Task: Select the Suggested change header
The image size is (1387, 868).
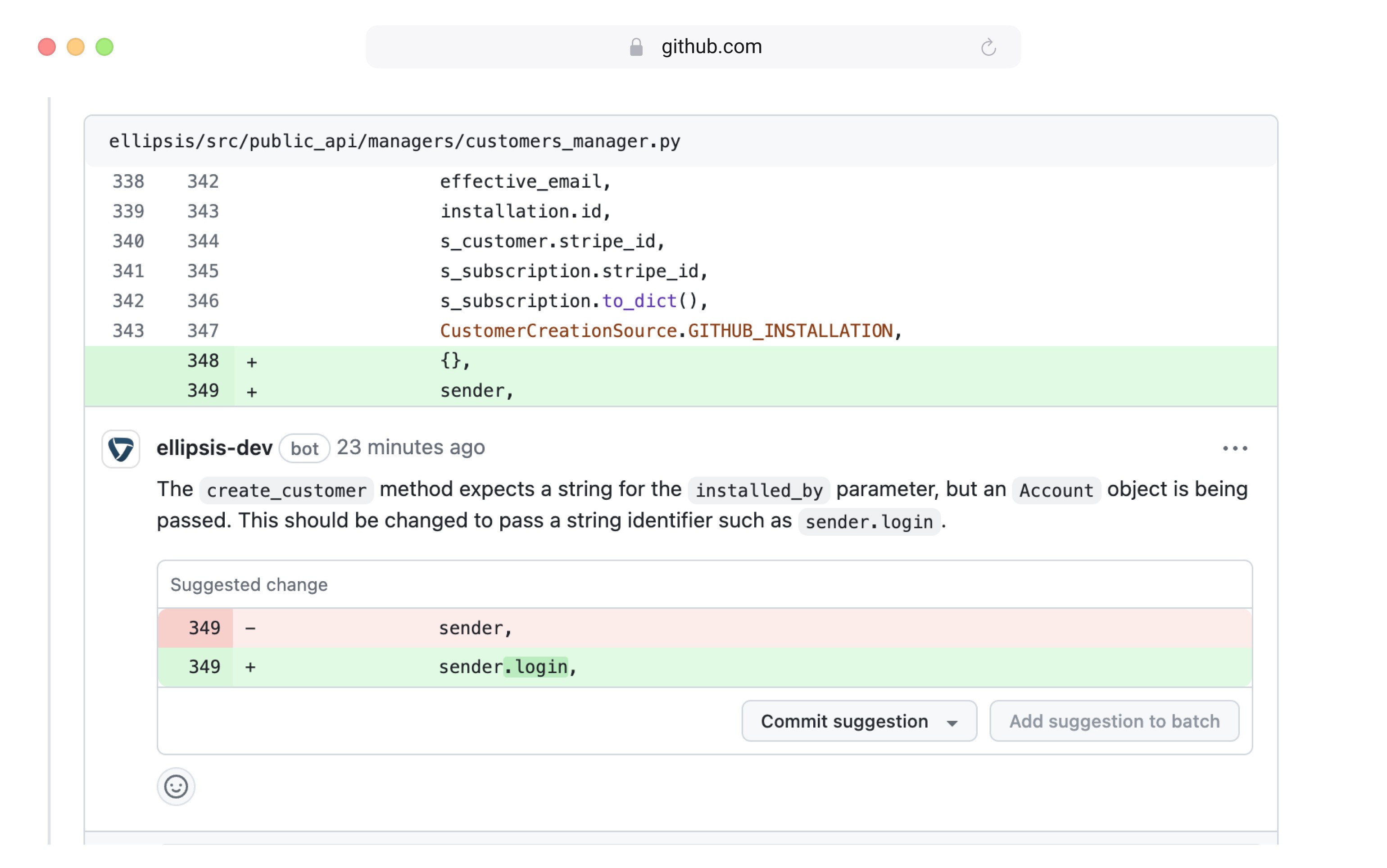Action: click(248, 584)
